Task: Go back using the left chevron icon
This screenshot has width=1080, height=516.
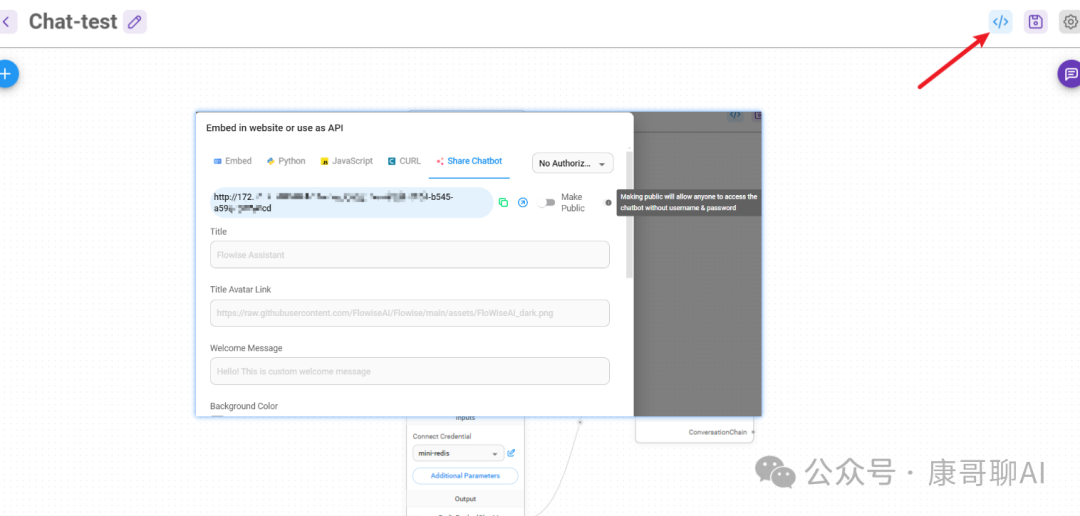Action: tap(7, 22)
